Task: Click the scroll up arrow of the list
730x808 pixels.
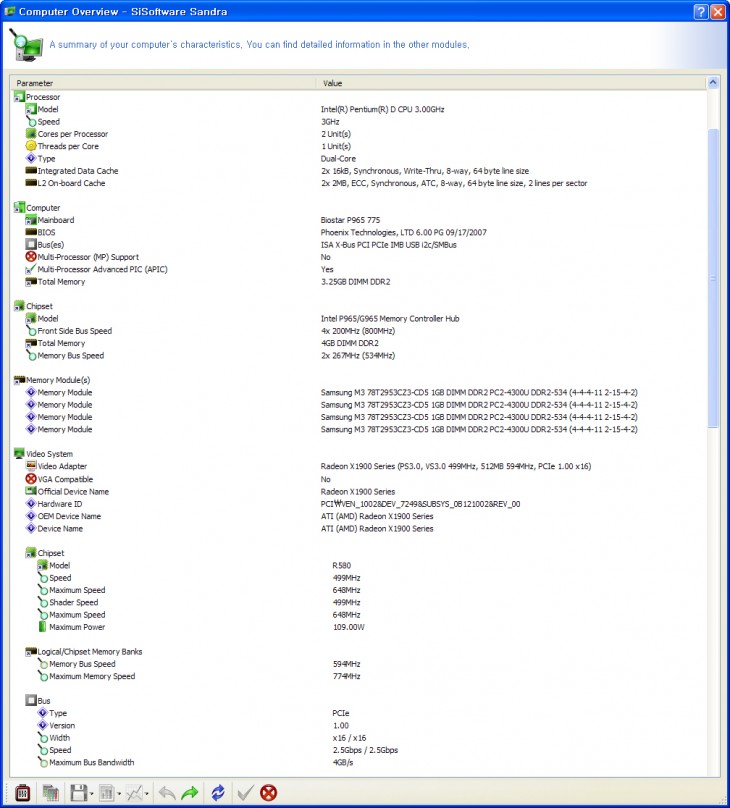Action: pyautogui.click(x=713, y=83)
